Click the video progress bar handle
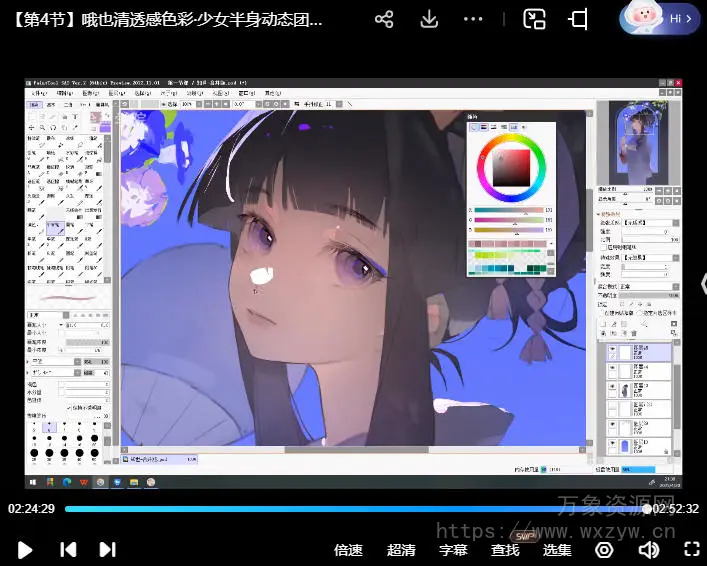This screenshot has width=707, height=566. (647, 509)
